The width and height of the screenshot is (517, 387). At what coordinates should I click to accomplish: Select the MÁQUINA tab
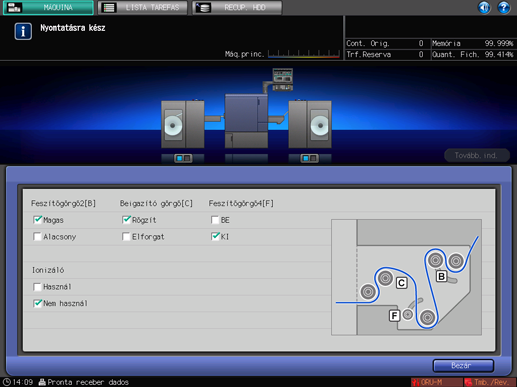coord(48,7)
